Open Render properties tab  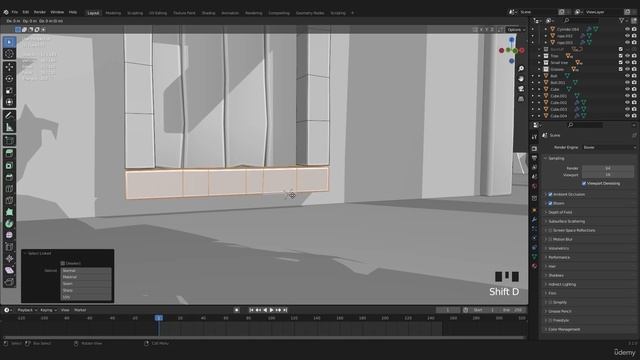point(534,149)
